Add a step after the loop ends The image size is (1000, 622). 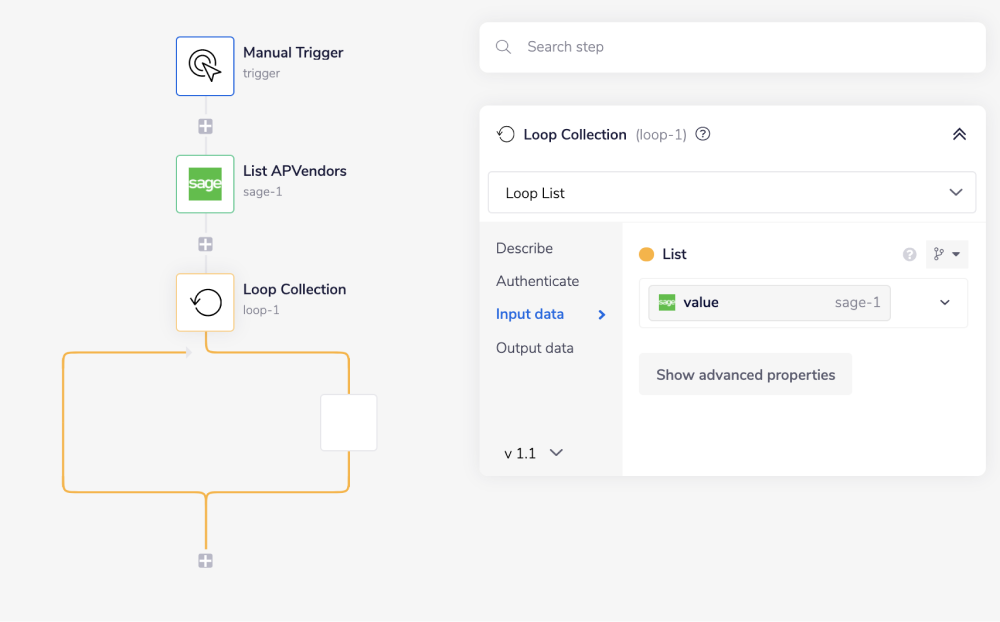(205, 561)
